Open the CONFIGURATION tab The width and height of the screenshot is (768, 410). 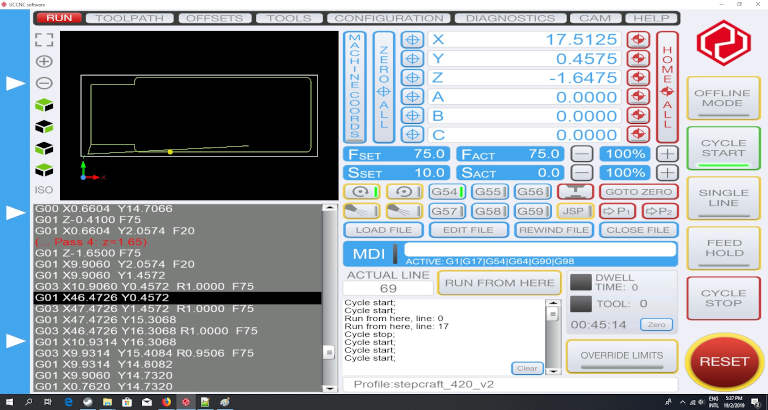(x=389, y=18)
